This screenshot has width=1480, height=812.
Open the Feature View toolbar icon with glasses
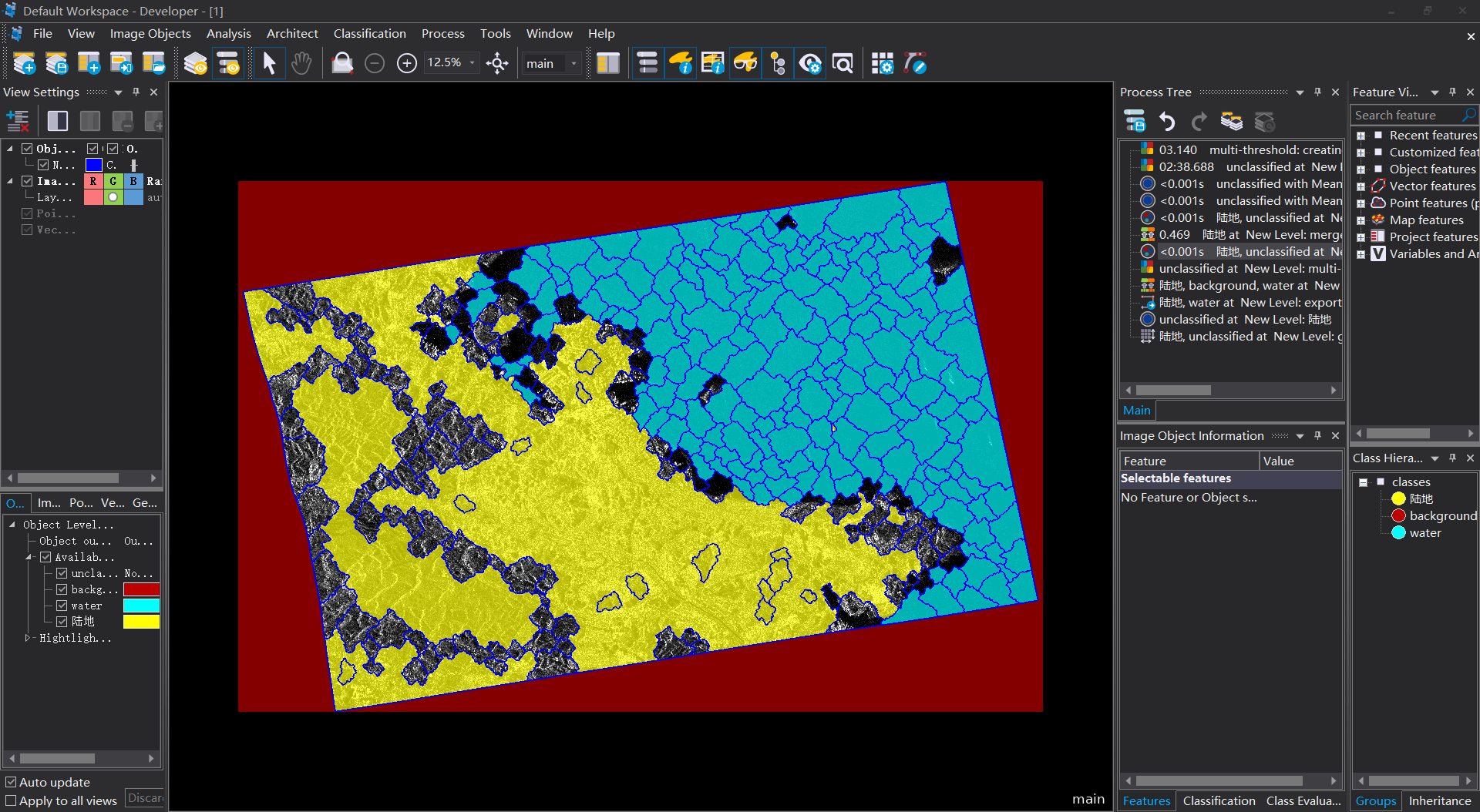click(x=745, y=63)
